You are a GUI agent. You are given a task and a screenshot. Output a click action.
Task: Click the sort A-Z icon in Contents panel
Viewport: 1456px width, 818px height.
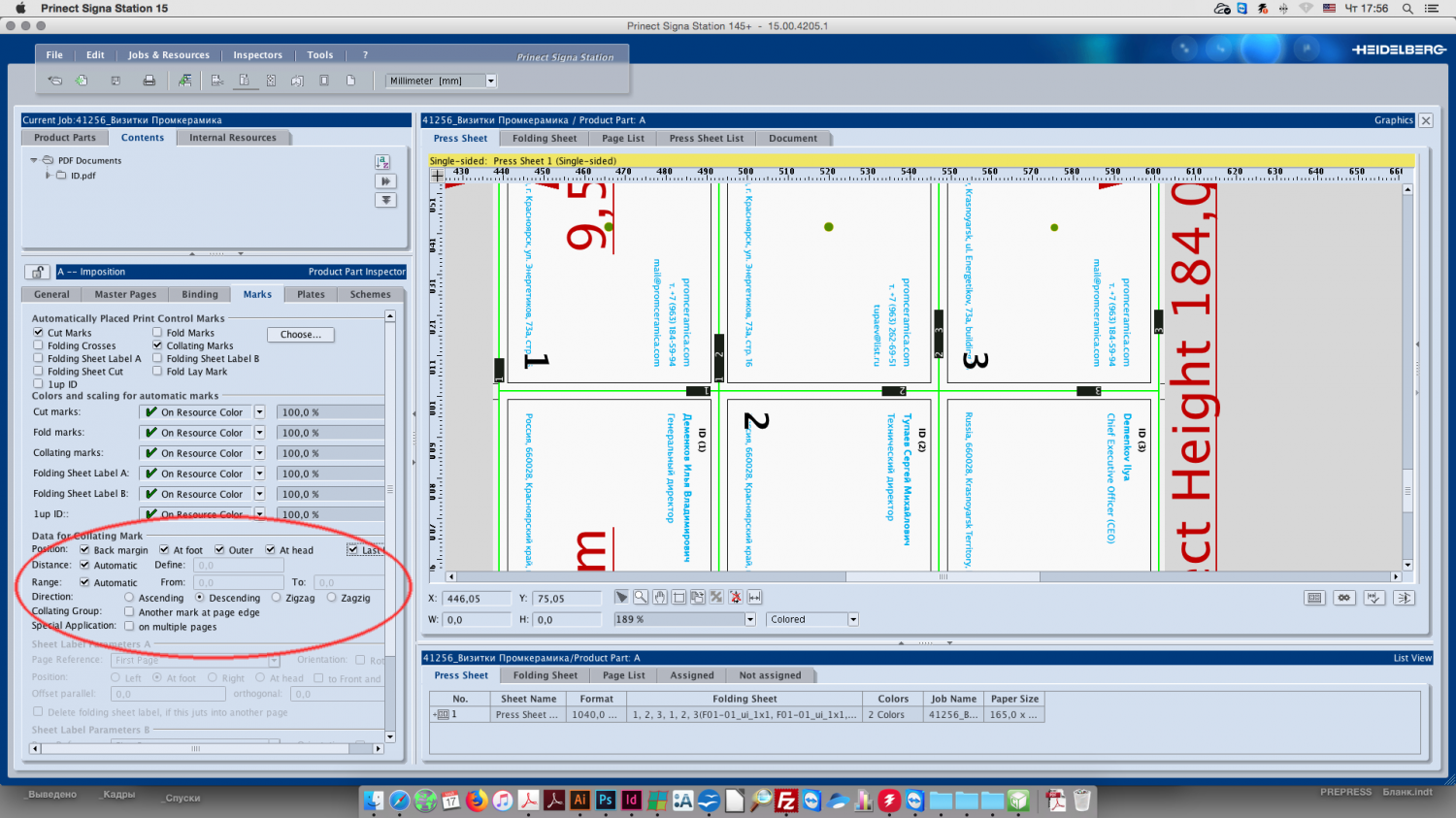(x=383, y=162)
